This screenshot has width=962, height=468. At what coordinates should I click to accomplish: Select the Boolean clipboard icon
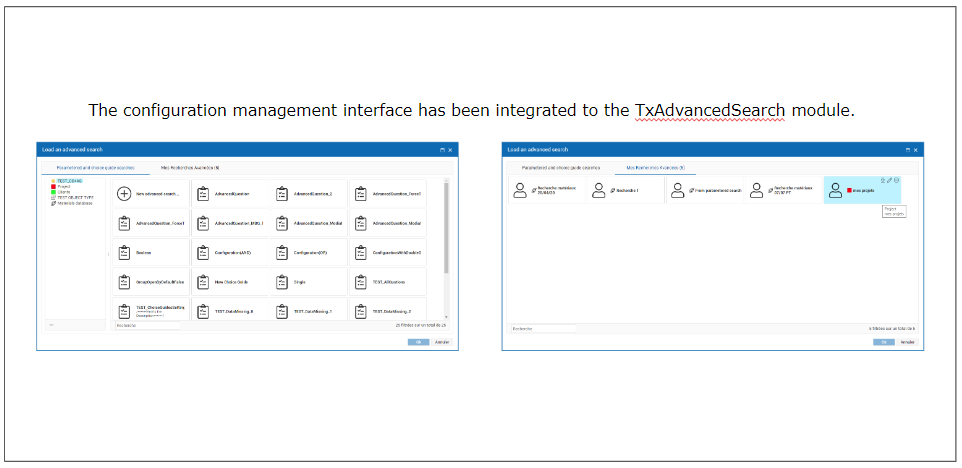(x=124, y=253)
